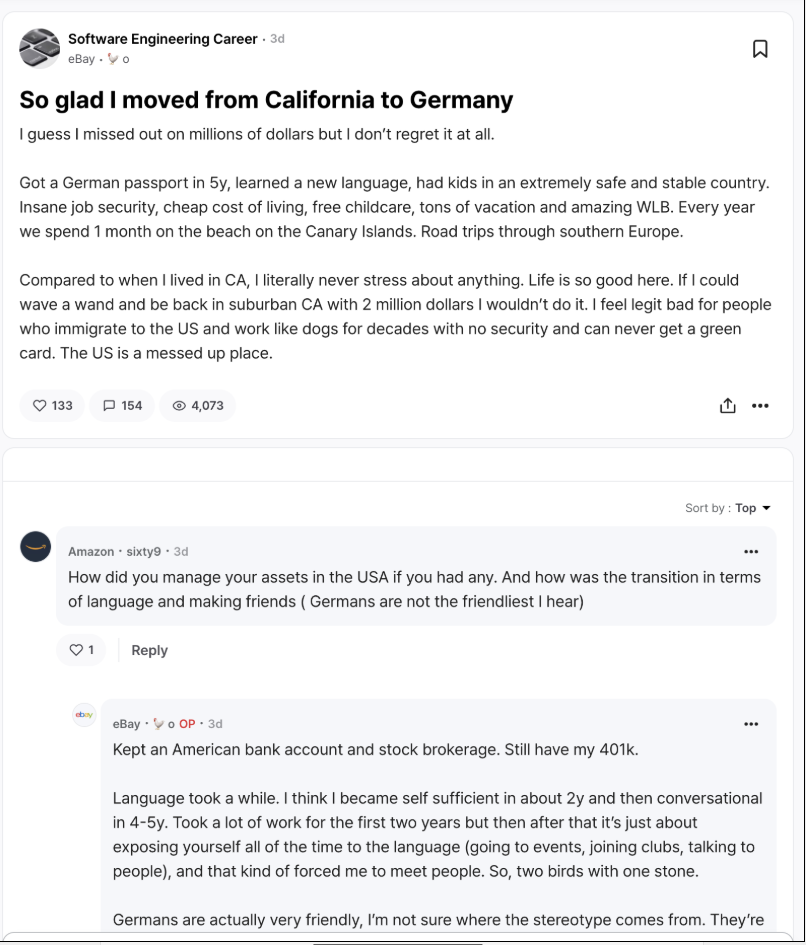Viewport: 806px width, 945px height.
Task: Click the chicken badge icon beside eBay
Action: pos(113,59)
